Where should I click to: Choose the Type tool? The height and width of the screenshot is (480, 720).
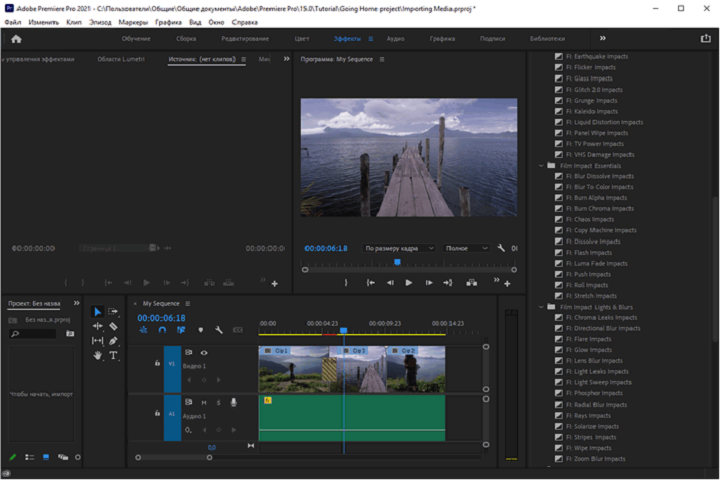tap(113, 355)
